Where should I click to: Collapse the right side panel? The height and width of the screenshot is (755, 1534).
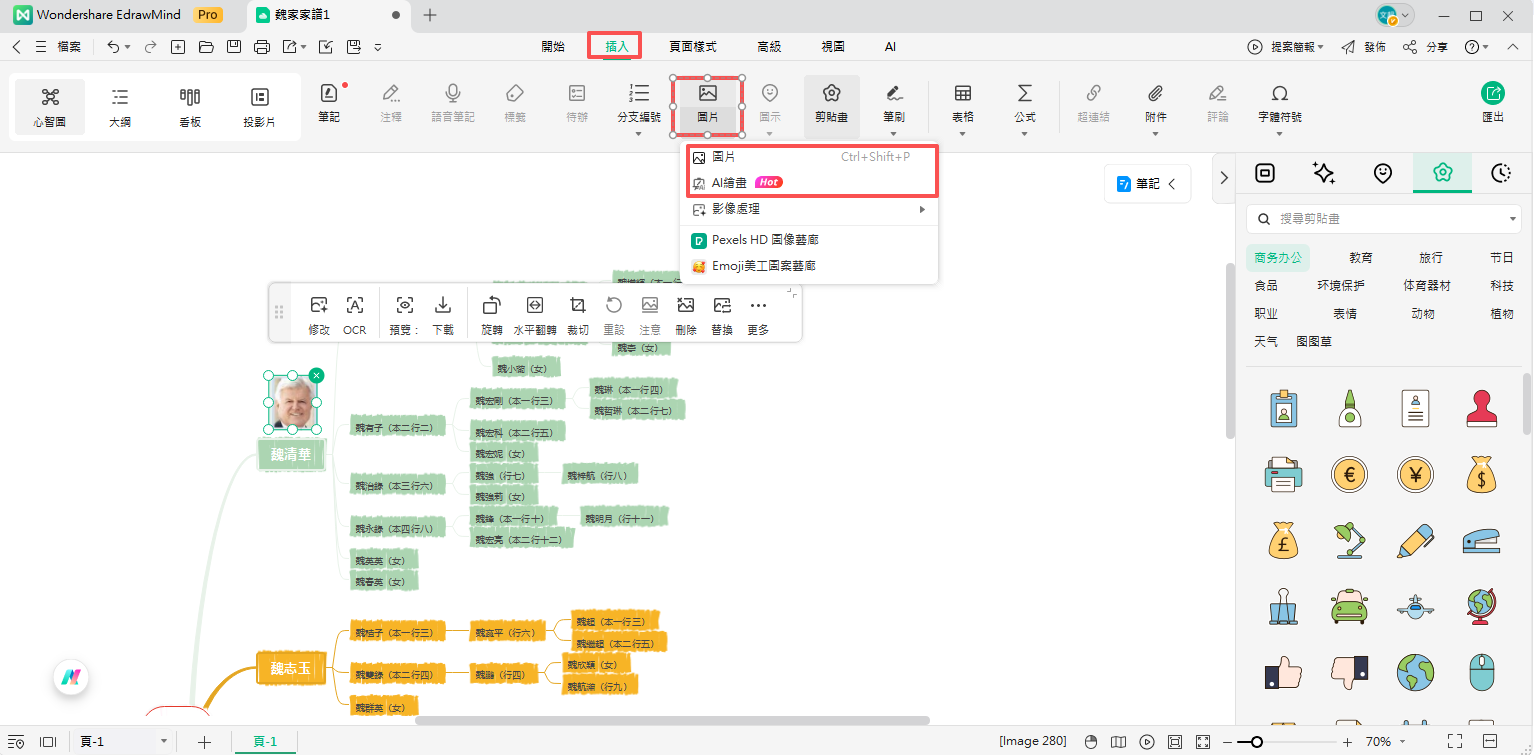pos(1223,178)
